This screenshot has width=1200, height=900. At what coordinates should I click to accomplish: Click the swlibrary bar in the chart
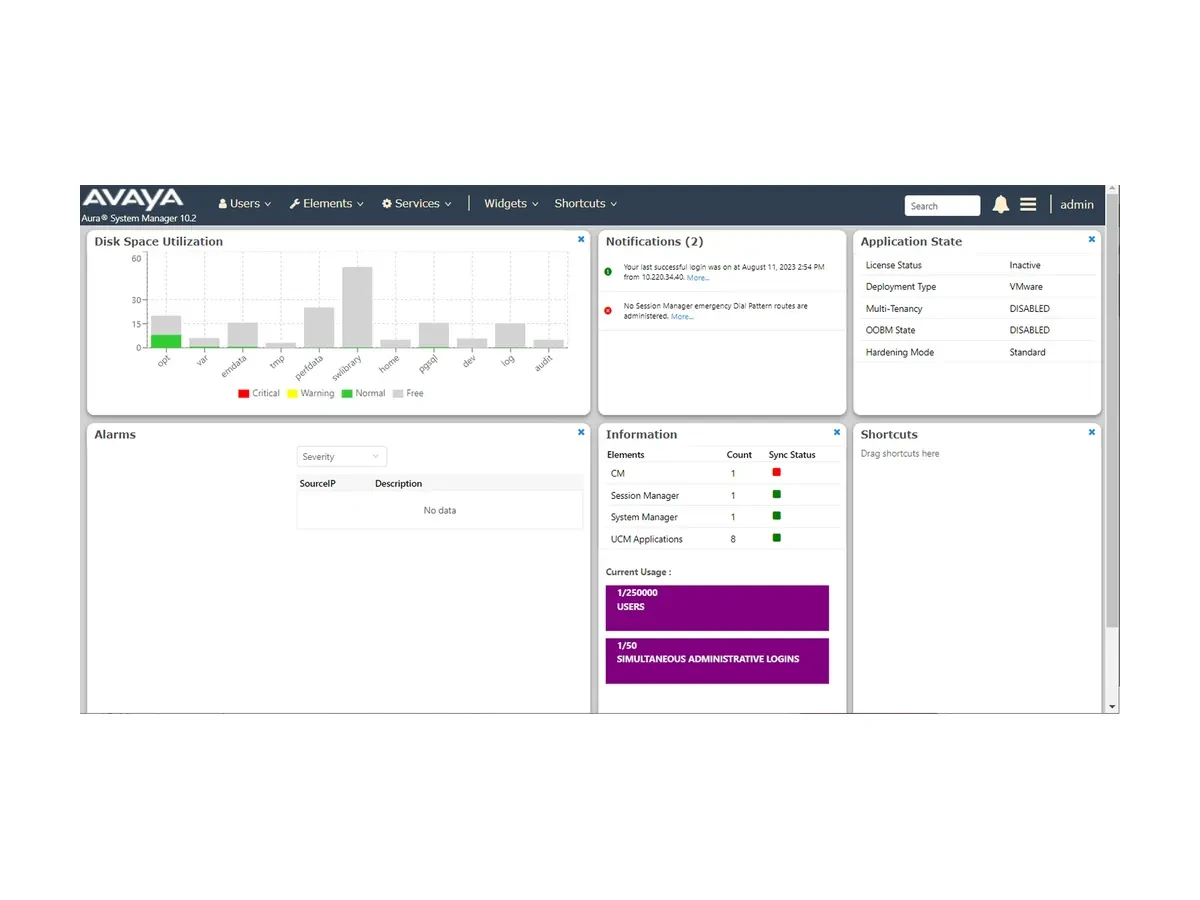[357, 307]
